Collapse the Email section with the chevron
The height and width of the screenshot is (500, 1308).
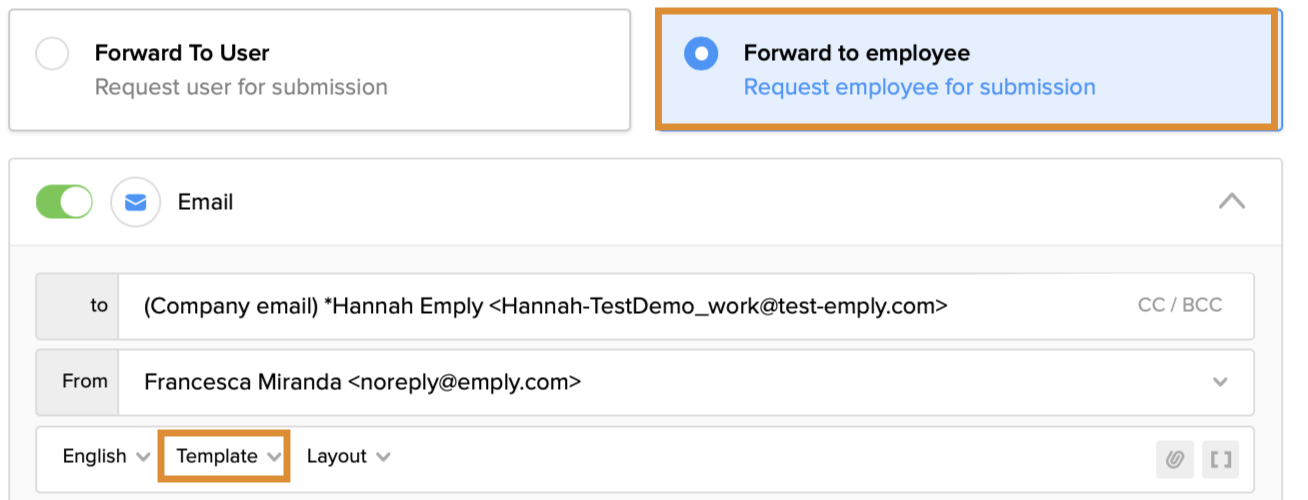[1232, 202]
